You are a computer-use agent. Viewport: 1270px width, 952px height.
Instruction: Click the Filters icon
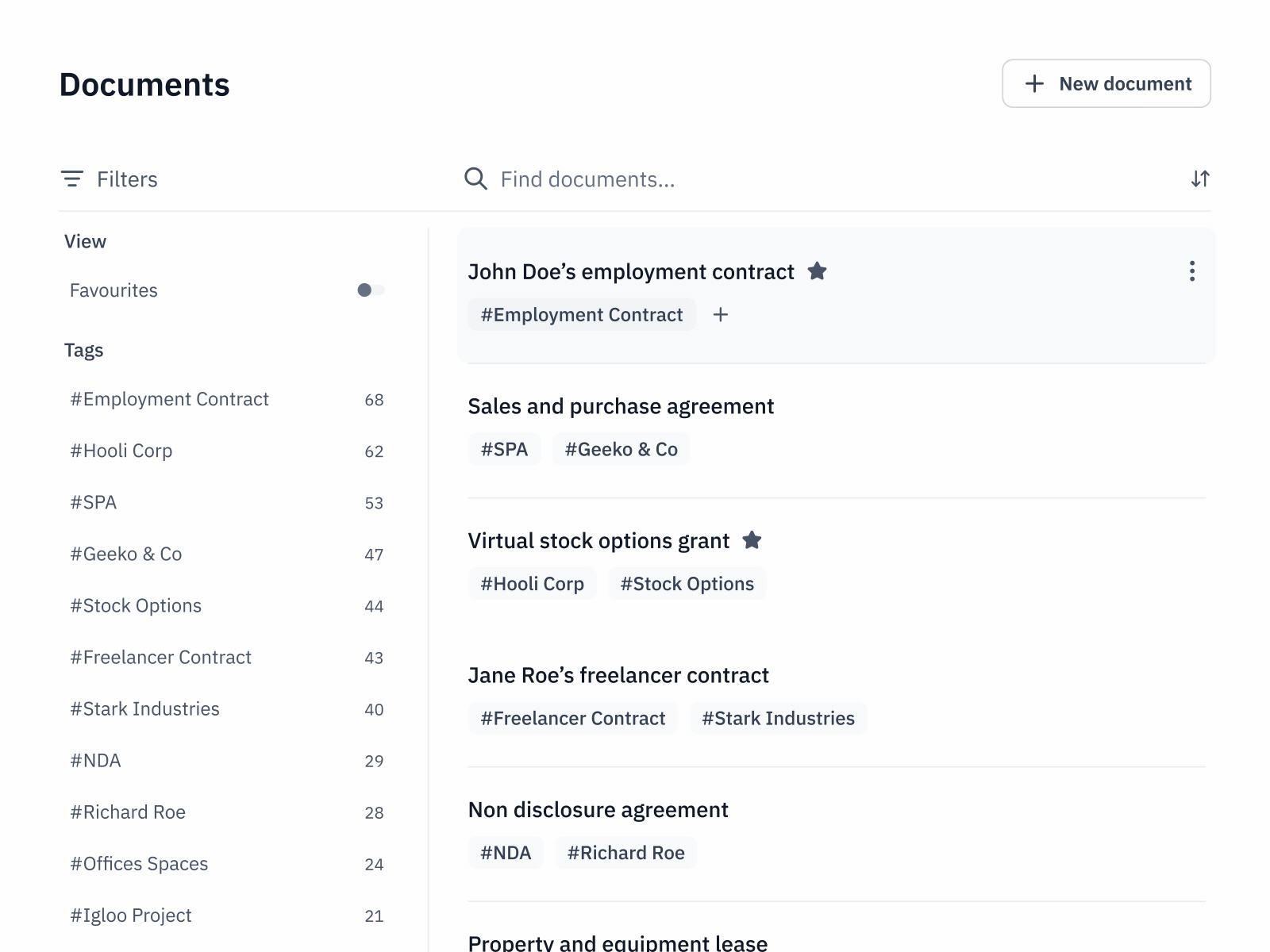click(x=72, y=179)
